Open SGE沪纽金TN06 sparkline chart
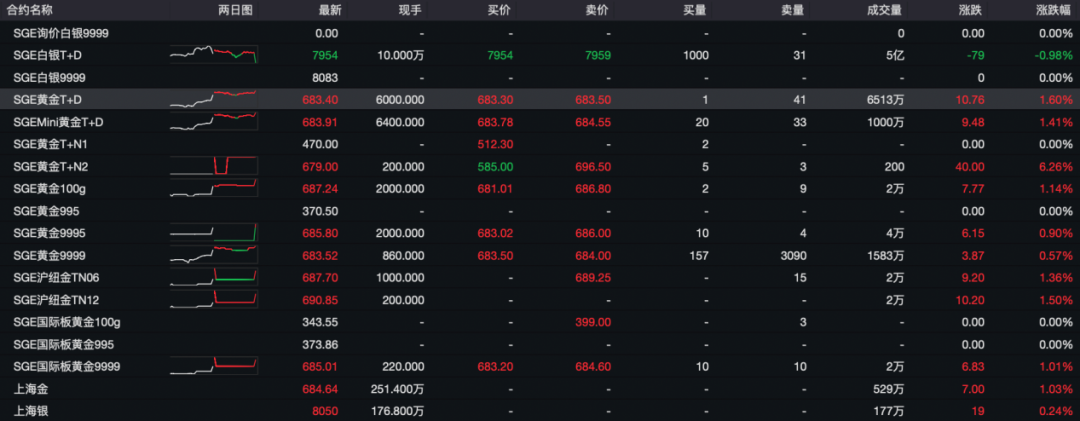The image size is (1080, 421). point(213,277)
